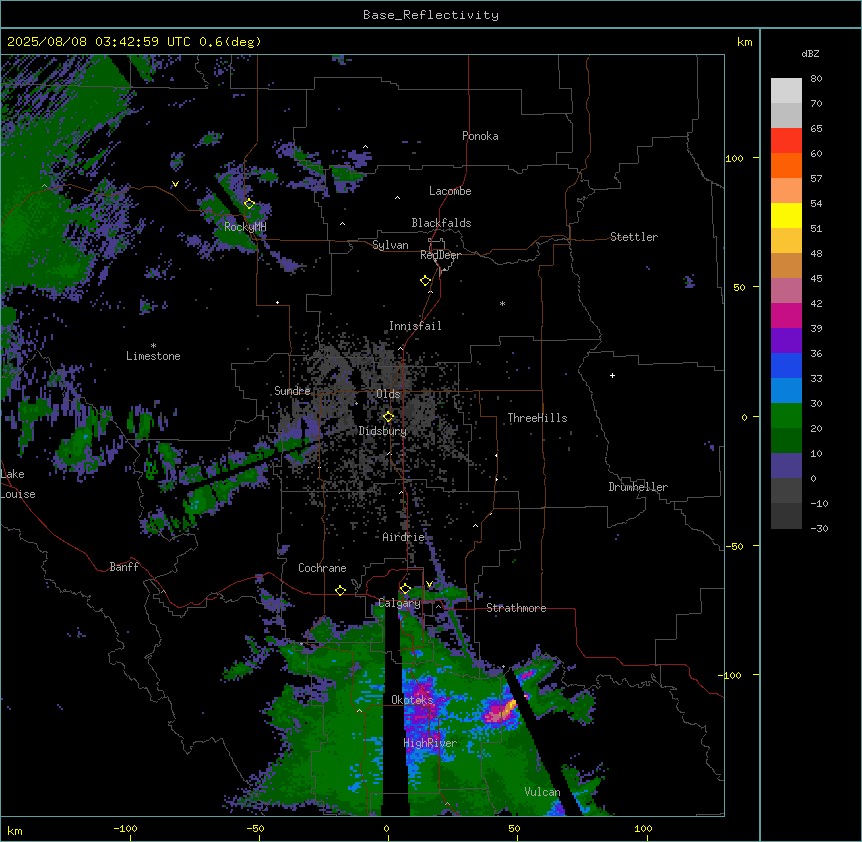Click the HighRiver town label
This screenshot has width=862, height=842.
pyautogui.click(x=430, y=743)
